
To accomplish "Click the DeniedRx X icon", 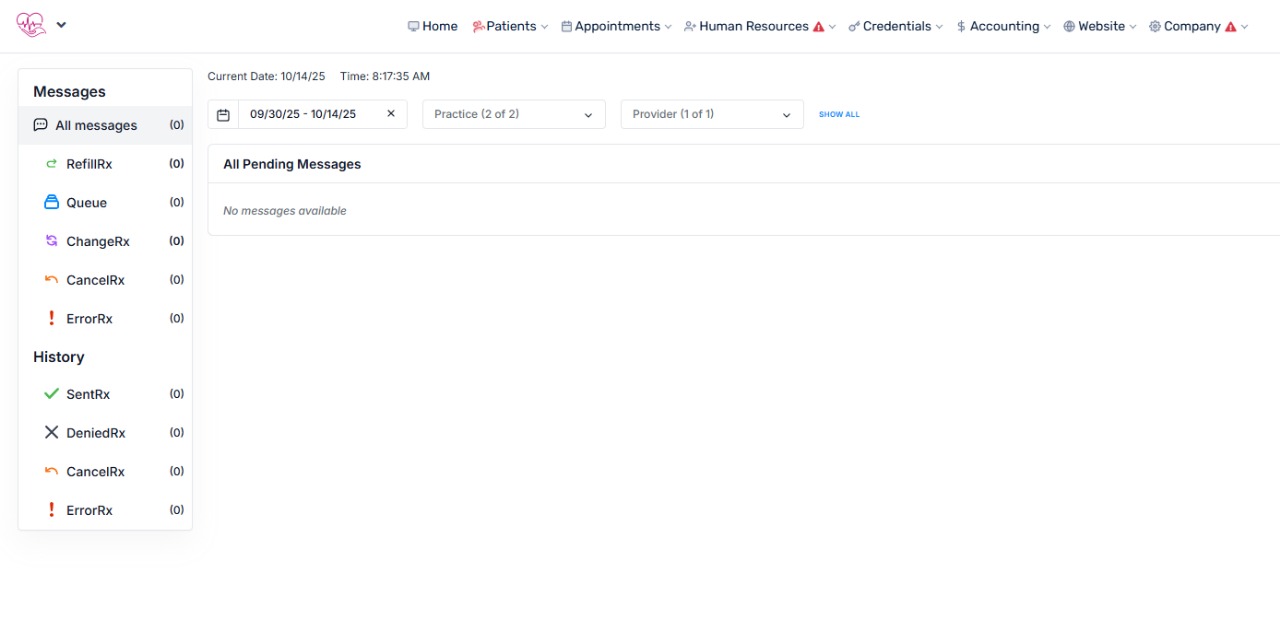I will [x=52, y=433].
